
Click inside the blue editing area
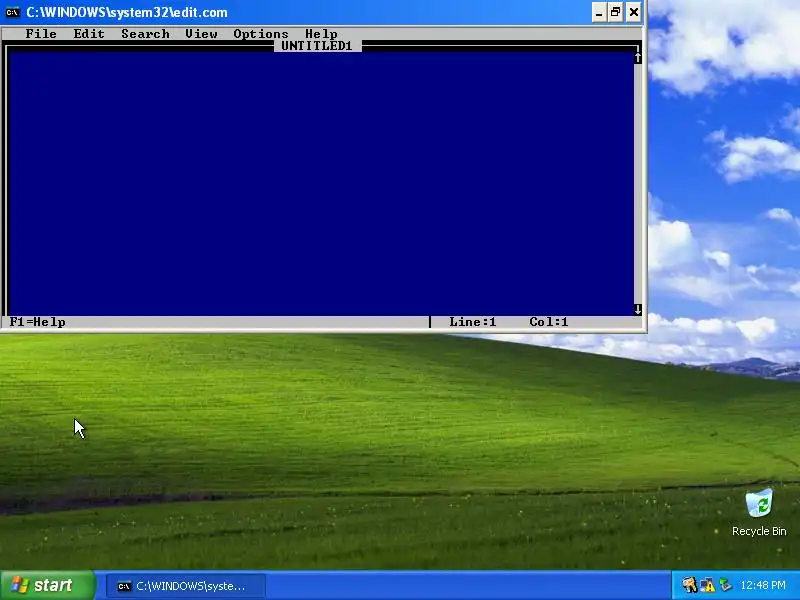(321, 184)
